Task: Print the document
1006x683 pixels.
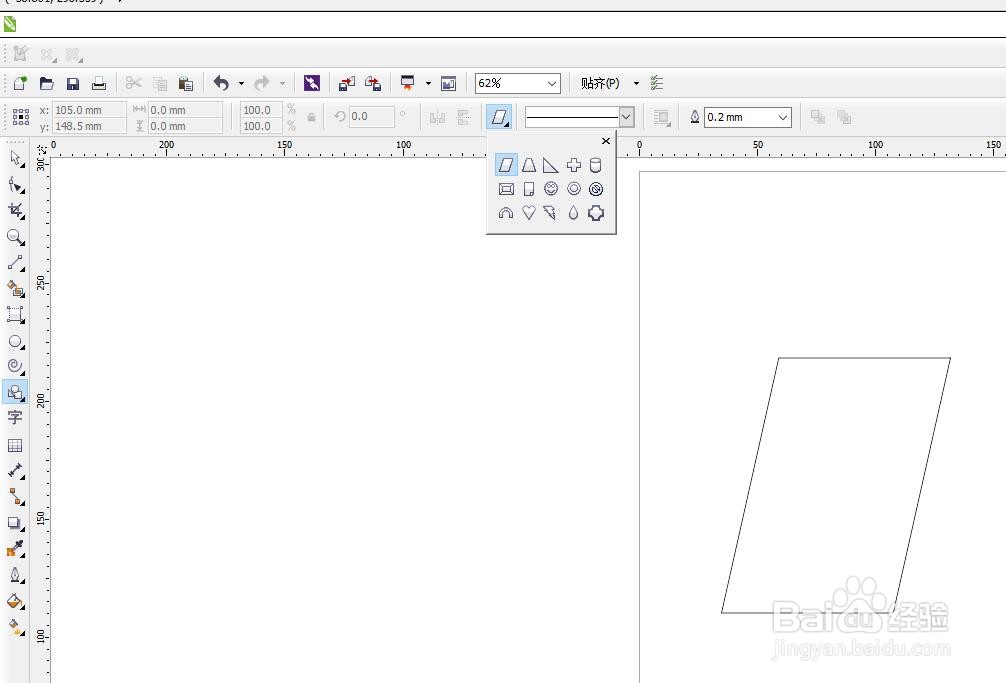Action: pos(99,83)
